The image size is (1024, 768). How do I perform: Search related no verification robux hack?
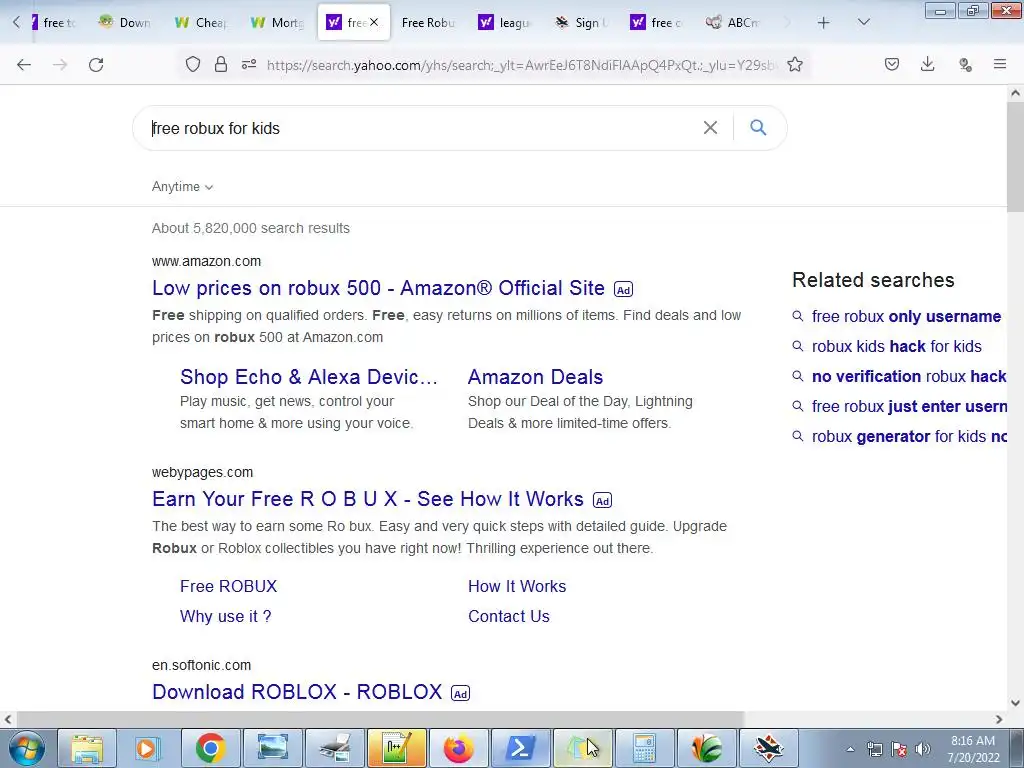click(908, 377)
